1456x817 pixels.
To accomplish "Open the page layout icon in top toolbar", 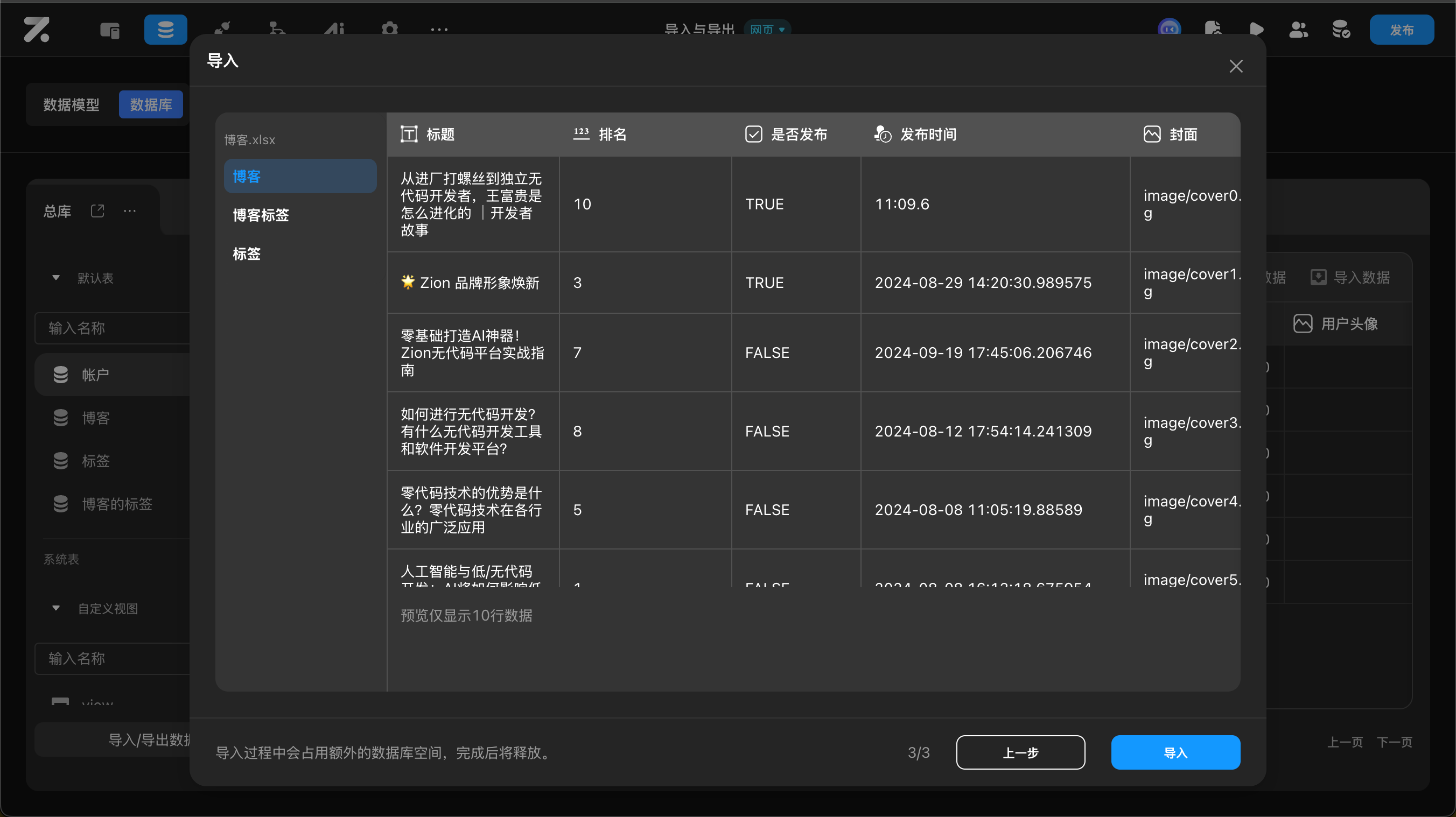I will click(110, 30).
